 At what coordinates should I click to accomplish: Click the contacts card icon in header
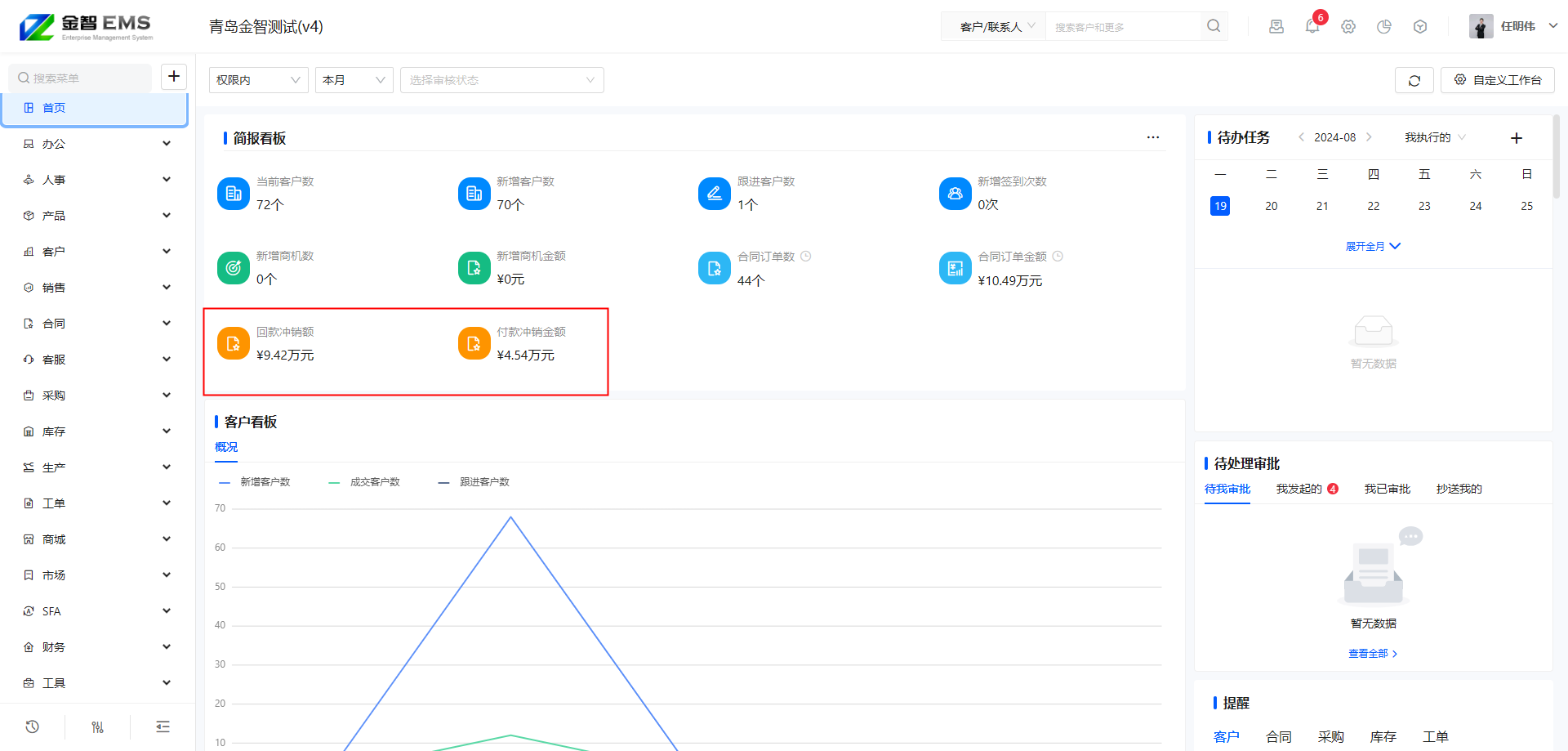[1276, 26]
